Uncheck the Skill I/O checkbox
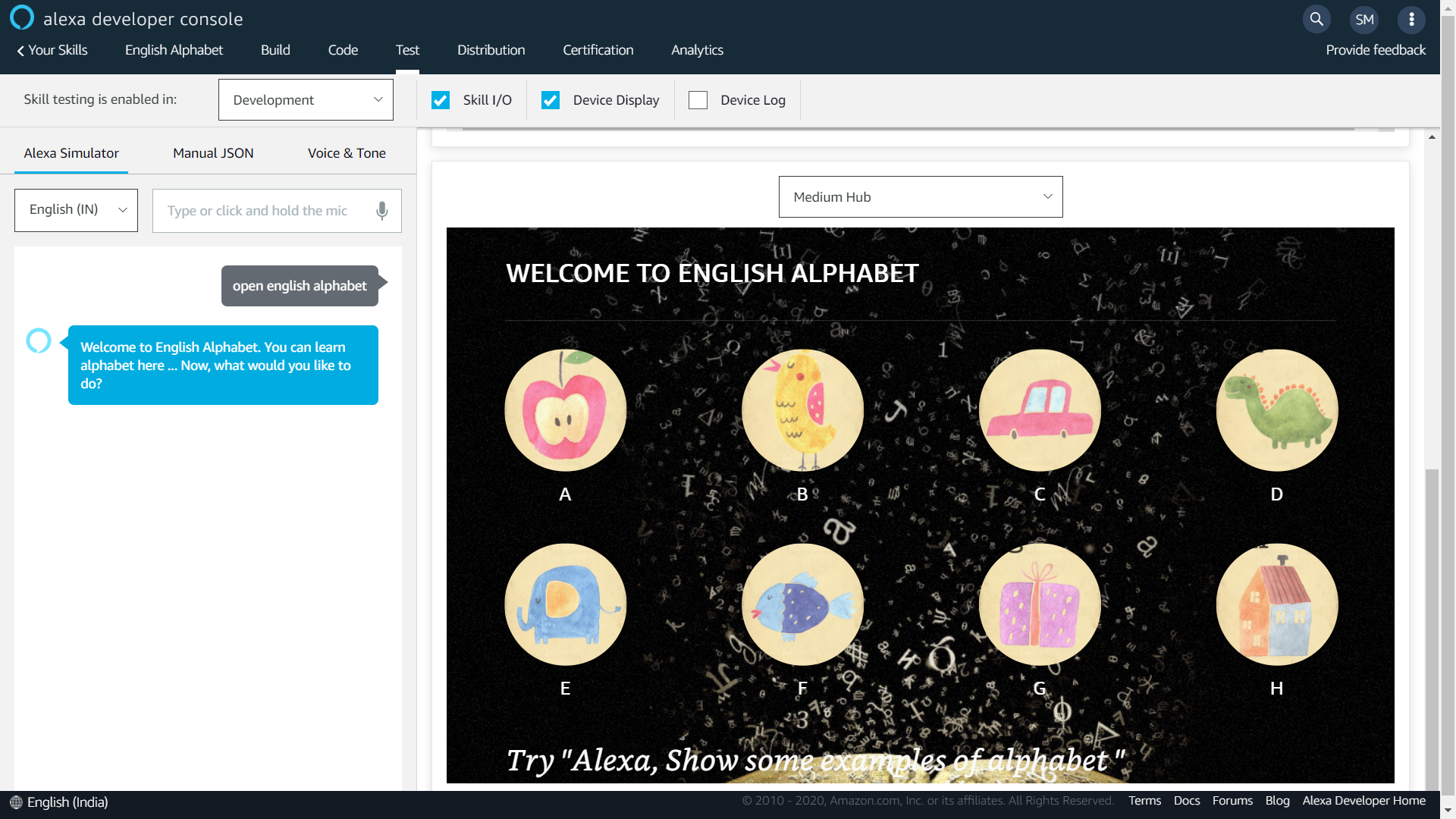 coord(441,100)
